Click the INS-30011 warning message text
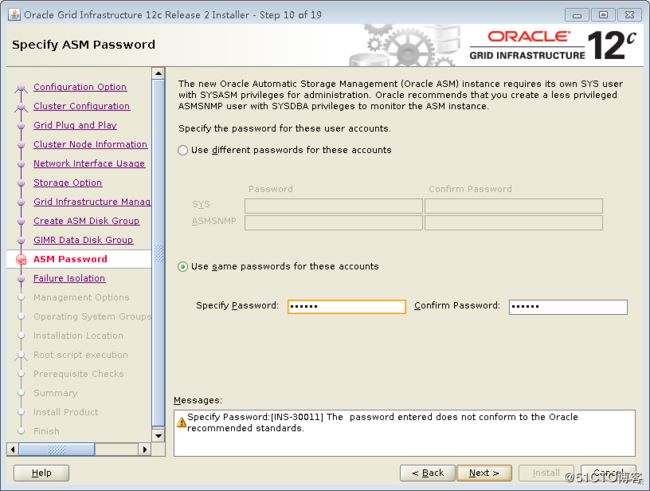The image size is (650, 491). [x=382, y=423]
